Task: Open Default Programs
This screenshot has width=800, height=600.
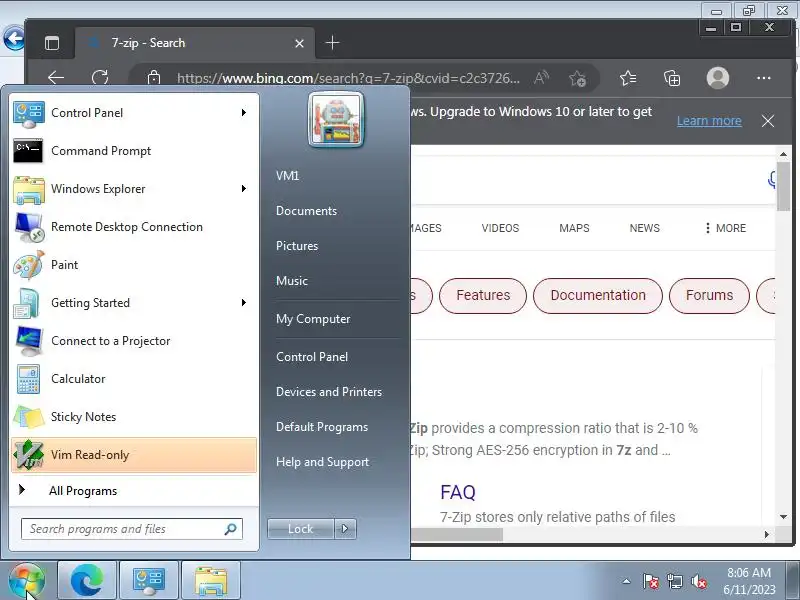Action: tap(322, 427)
